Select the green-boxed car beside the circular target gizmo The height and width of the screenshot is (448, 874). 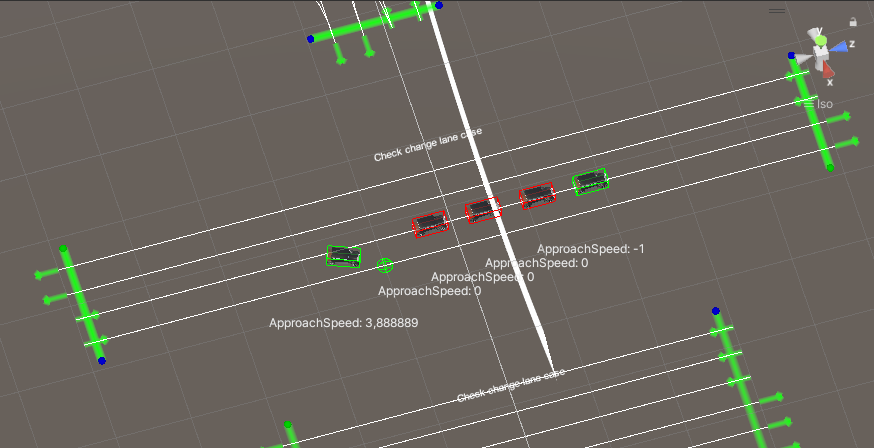click(343, 256)
